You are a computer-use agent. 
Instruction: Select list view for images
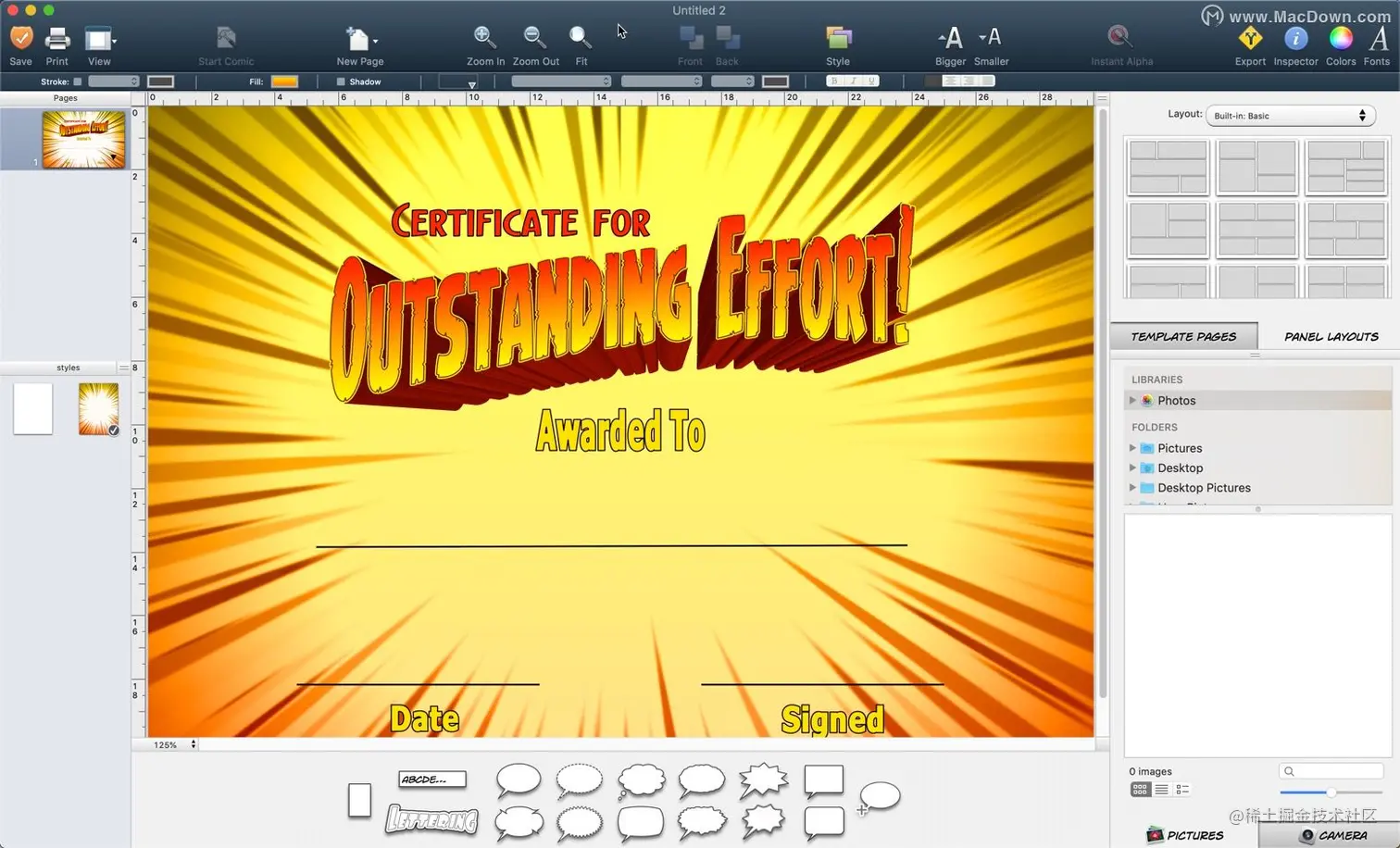(1161, 790)
